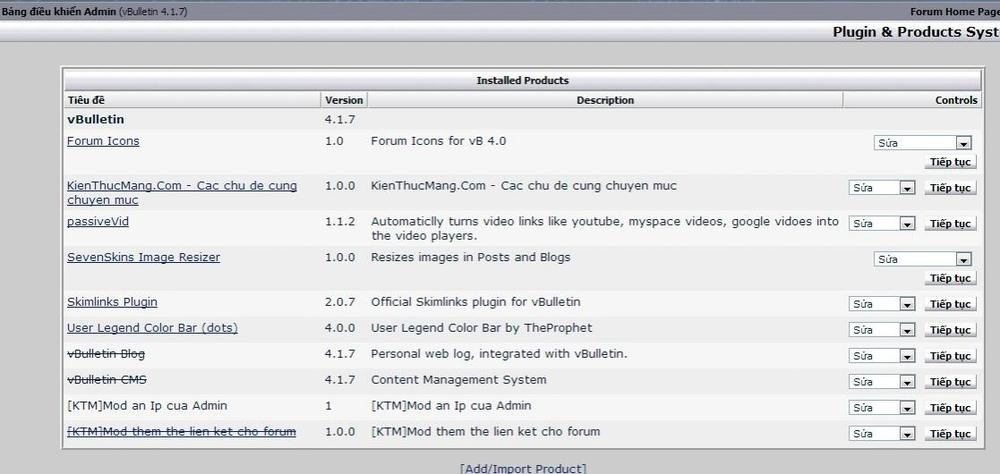Screen dimensions: 1000x474
Task: Open the struck-through vBulletin CMS link
Action: [107, 380]
